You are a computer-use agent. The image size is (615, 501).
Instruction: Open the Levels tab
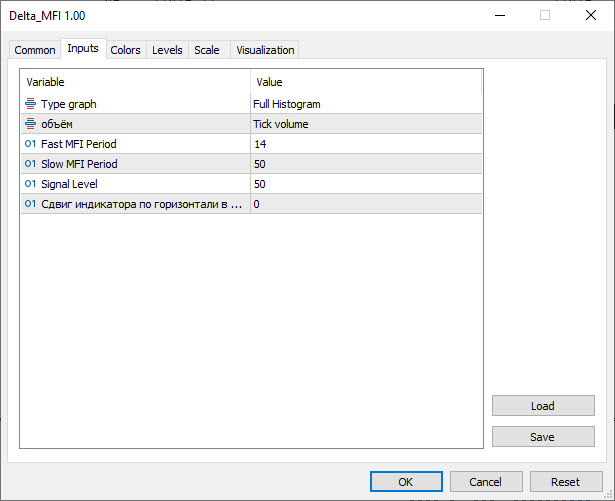167,50
